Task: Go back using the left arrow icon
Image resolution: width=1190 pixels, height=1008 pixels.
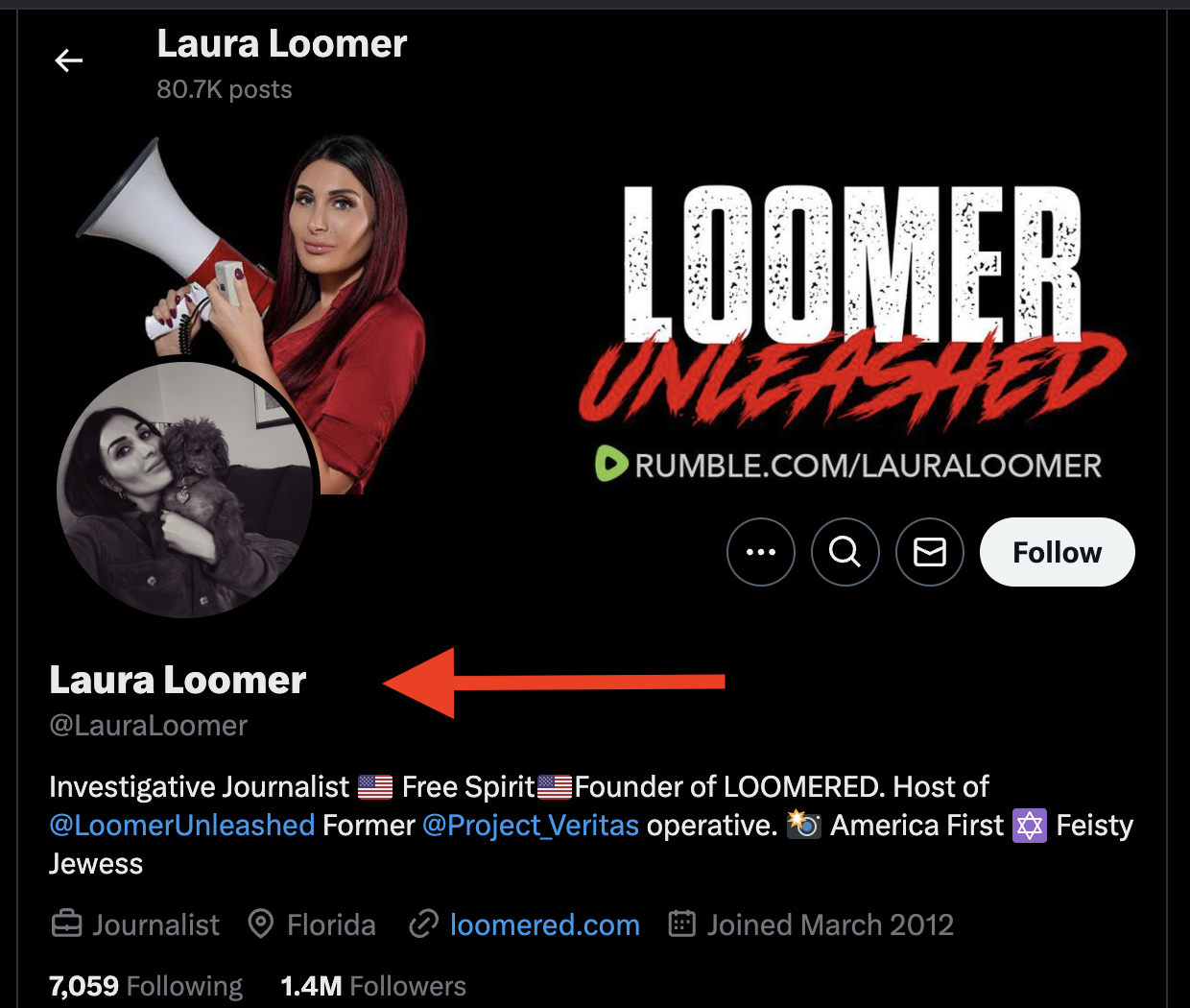Action: coord(69,61)
